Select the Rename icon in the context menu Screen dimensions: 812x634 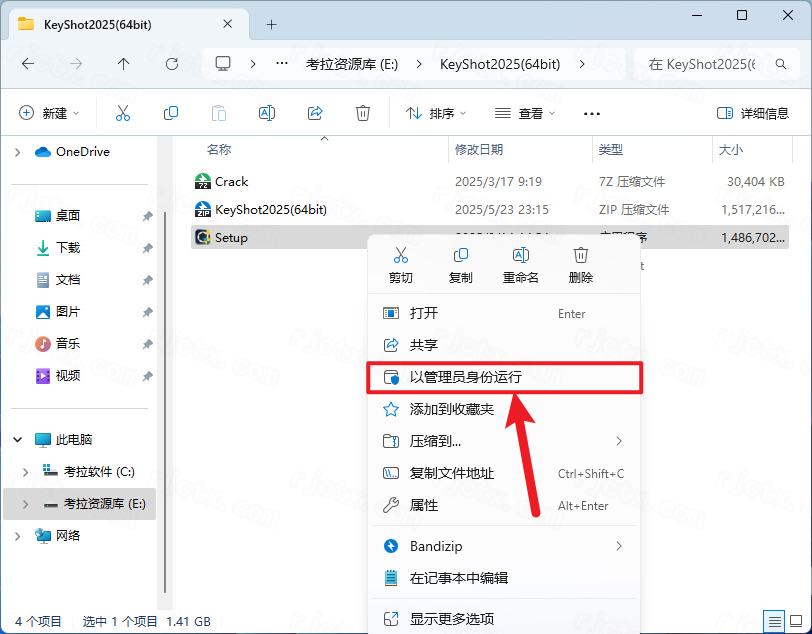point(520,256)
